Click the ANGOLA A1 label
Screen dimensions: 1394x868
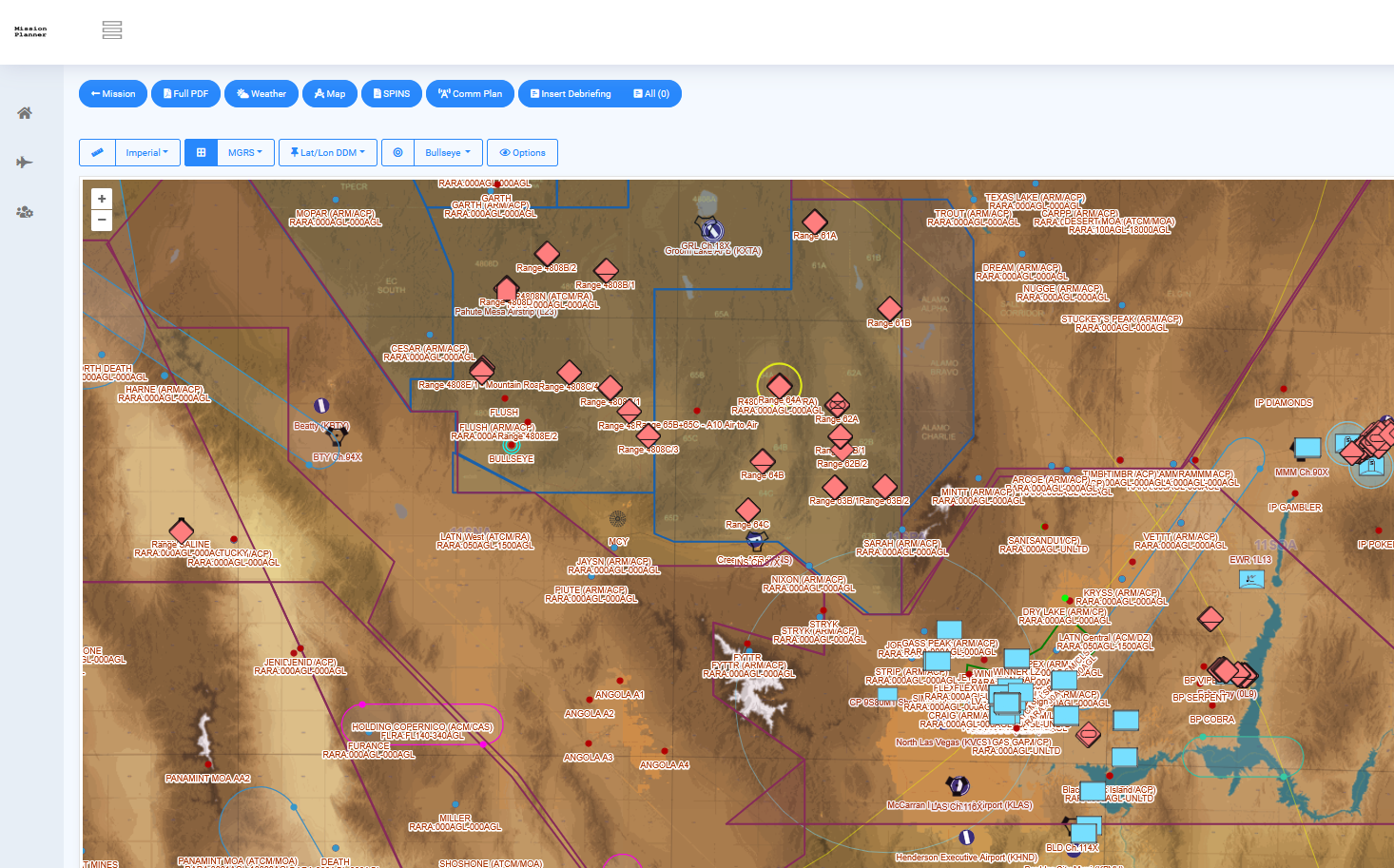click(x=620, y=695)
